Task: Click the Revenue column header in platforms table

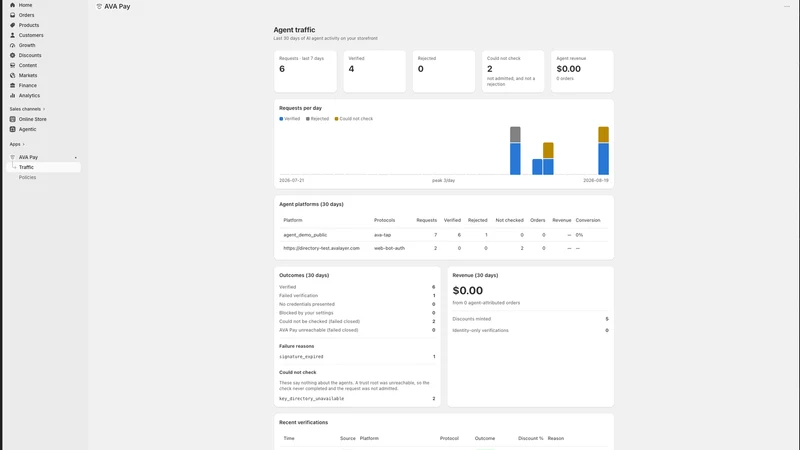Action: click(x=562, y=220)
